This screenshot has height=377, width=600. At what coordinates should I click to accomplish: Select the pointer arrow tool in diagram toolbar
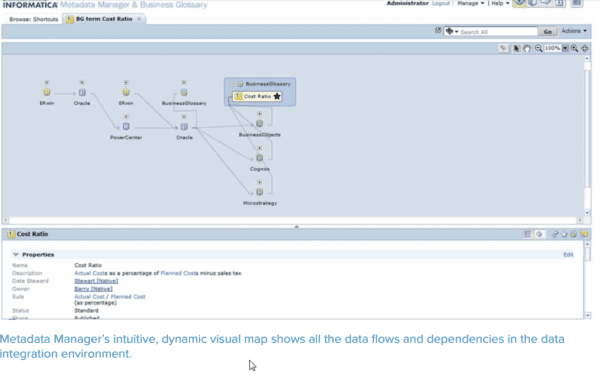(516, 48)
